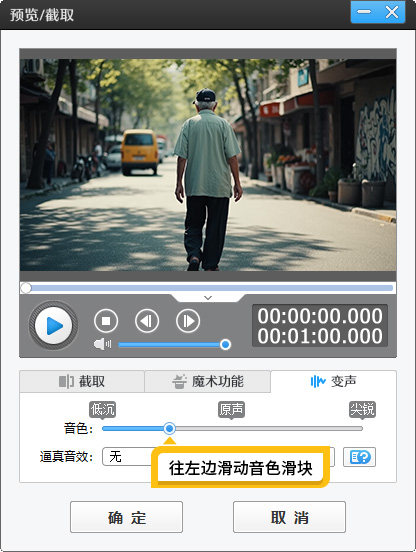This screenshot has width=416, height=552.
Task: Click the video progress bar start handle
Action: point(26,288)
